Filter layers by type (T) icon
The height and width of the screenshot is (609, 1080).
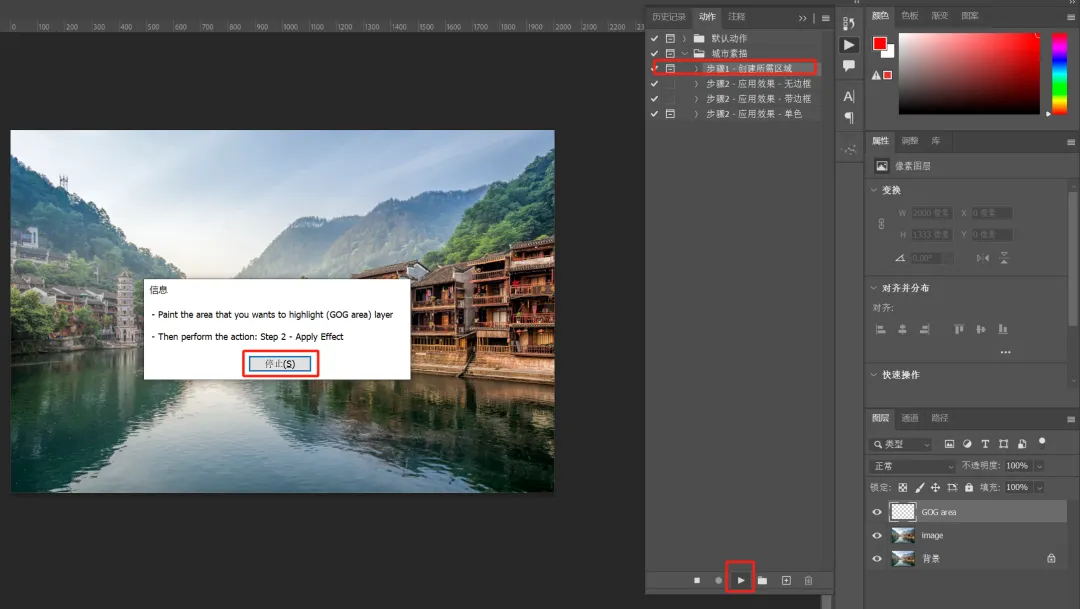[x=985, y=444]
